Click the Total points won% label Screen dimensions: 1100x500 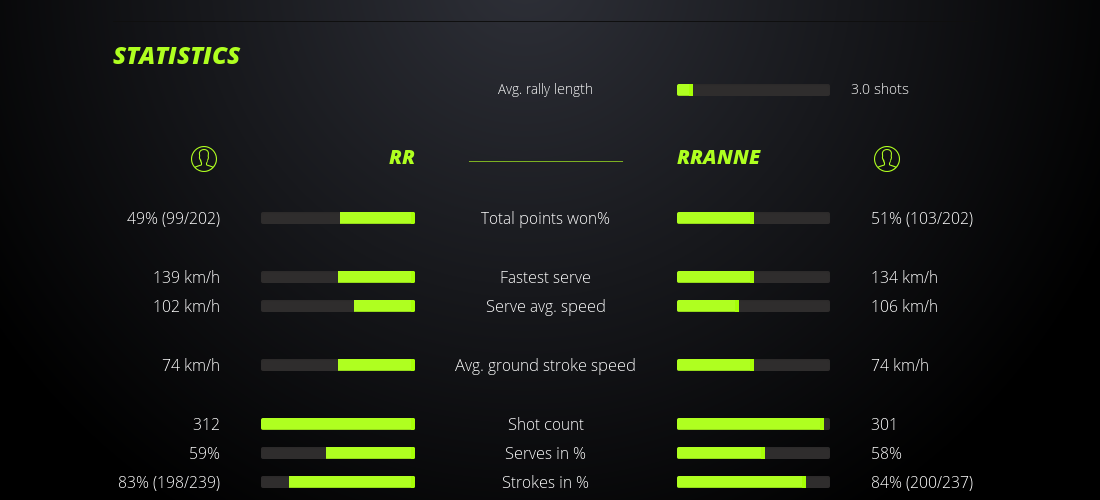pyautogui.click(x=545, y=218)
